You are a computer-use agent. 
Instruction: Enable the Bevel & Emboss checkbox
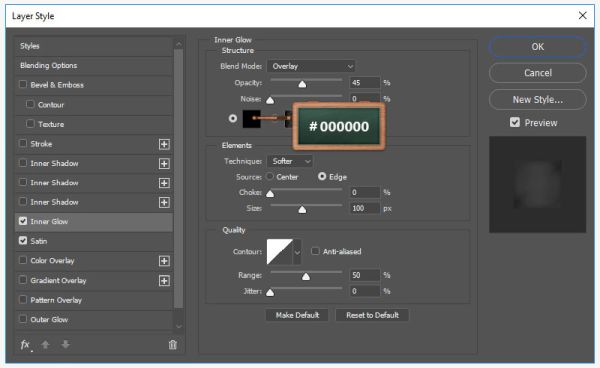pos(23,84)
